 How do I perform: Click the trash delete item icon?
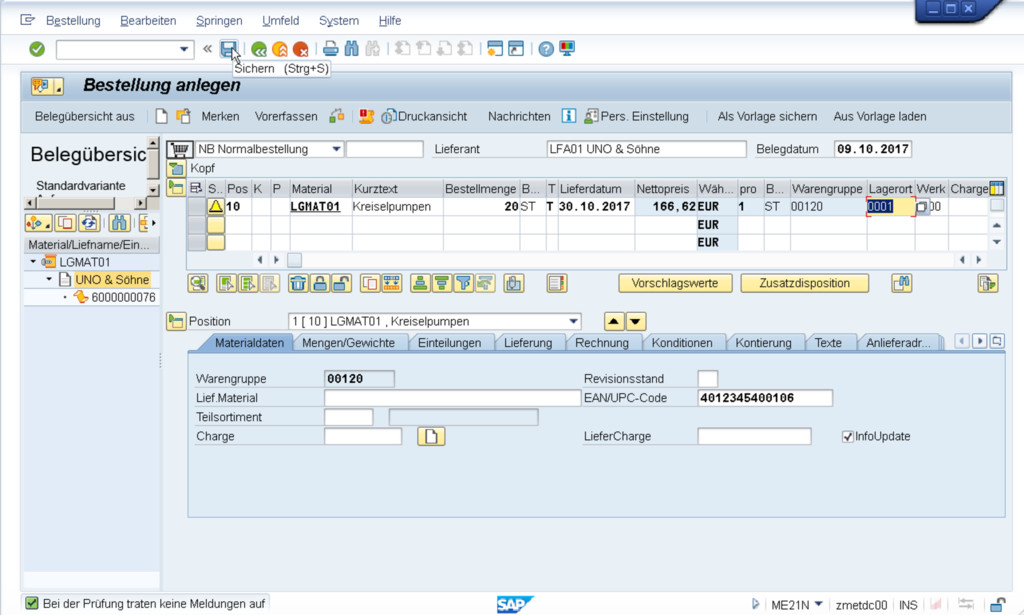pos(297,283)
